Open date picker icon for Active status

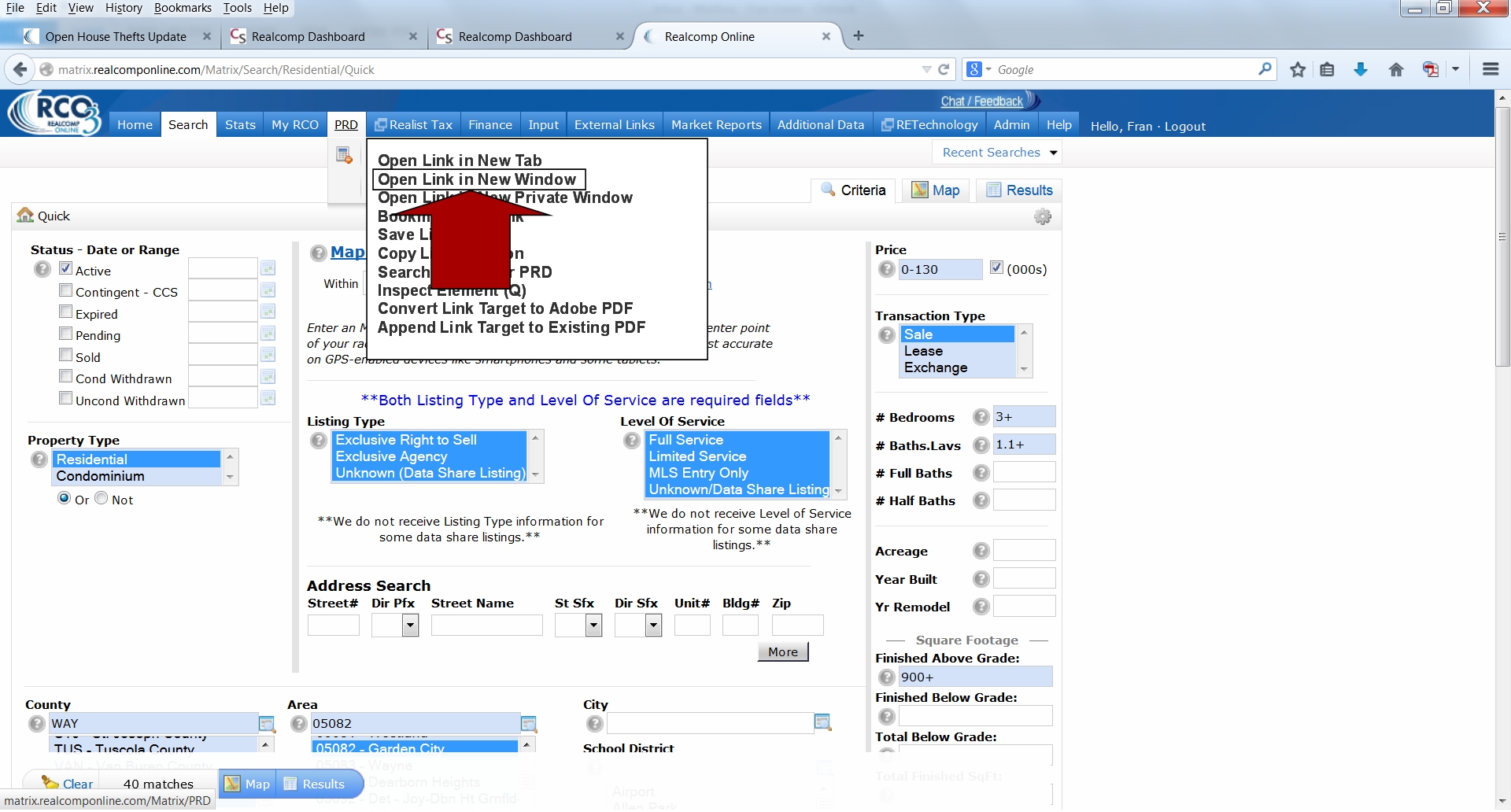click(268, 268)
